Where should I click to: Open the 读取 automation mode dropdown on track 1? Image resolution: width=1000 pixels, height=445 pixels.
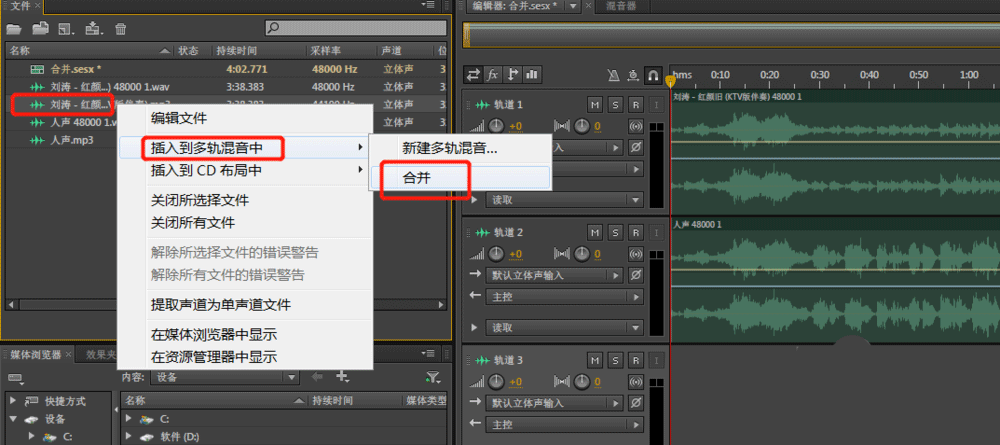click(x=562, y=200)
